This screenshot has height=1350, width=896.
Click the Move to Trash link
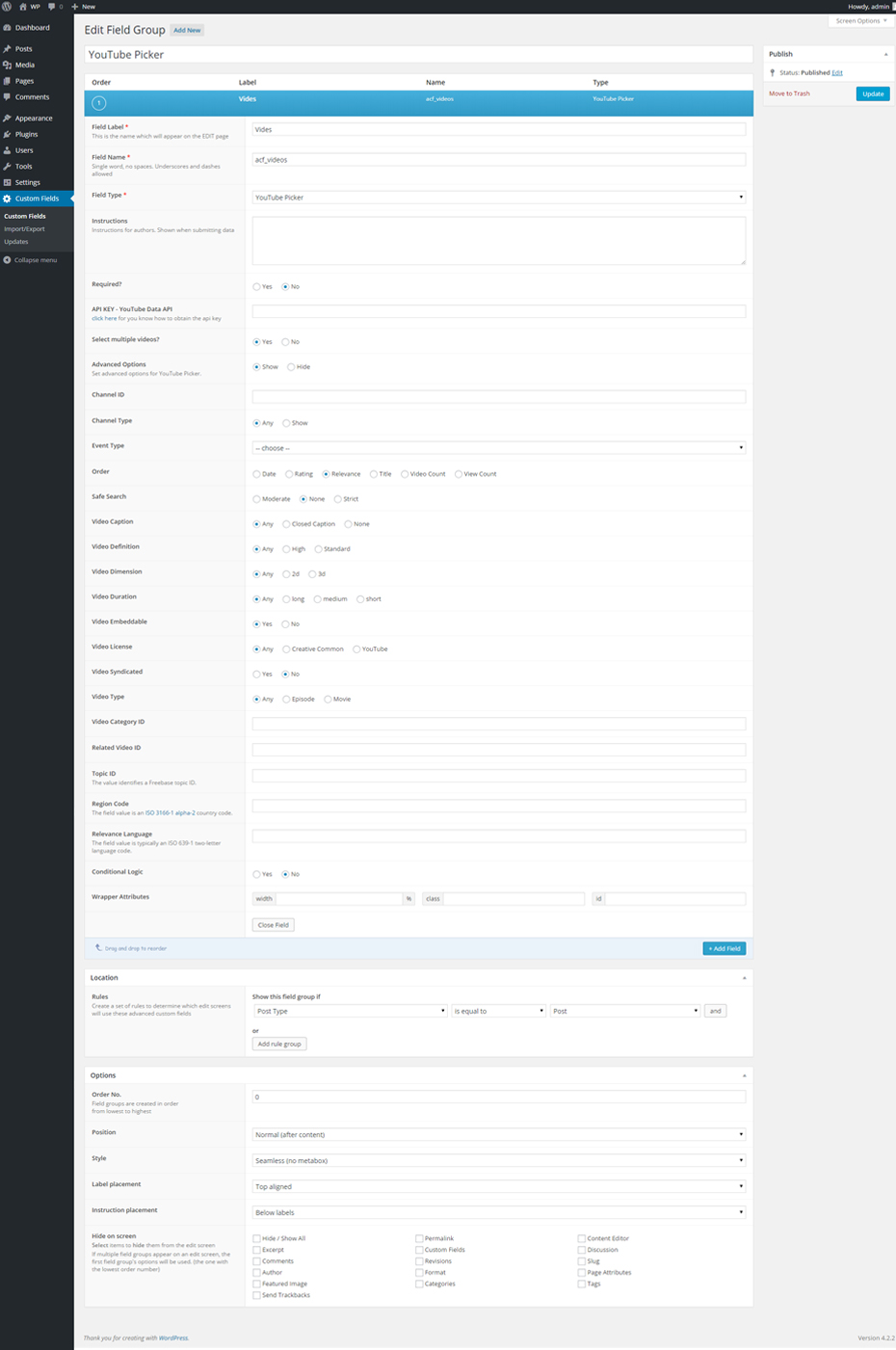click(789, 93)
